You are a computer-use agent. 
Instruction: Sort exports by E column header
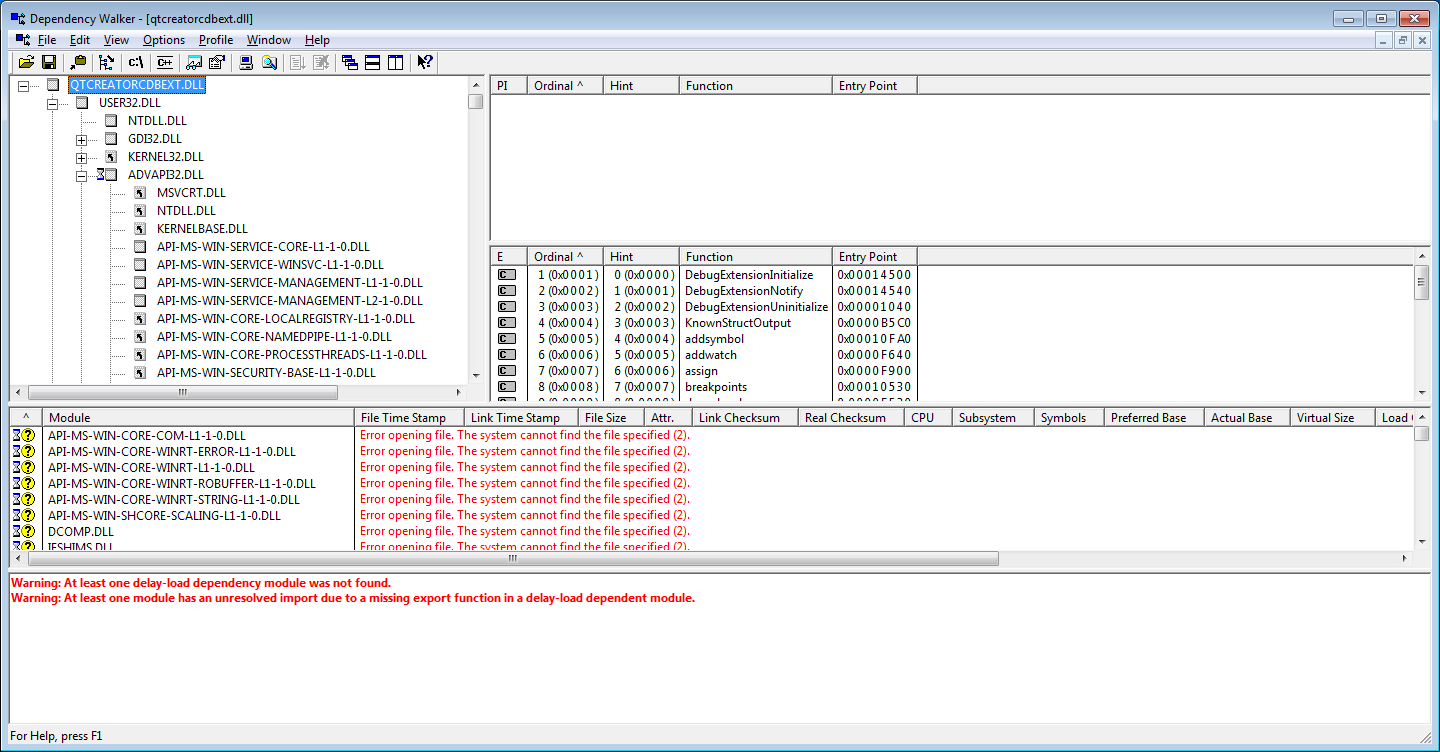click(x=508, y=257)
